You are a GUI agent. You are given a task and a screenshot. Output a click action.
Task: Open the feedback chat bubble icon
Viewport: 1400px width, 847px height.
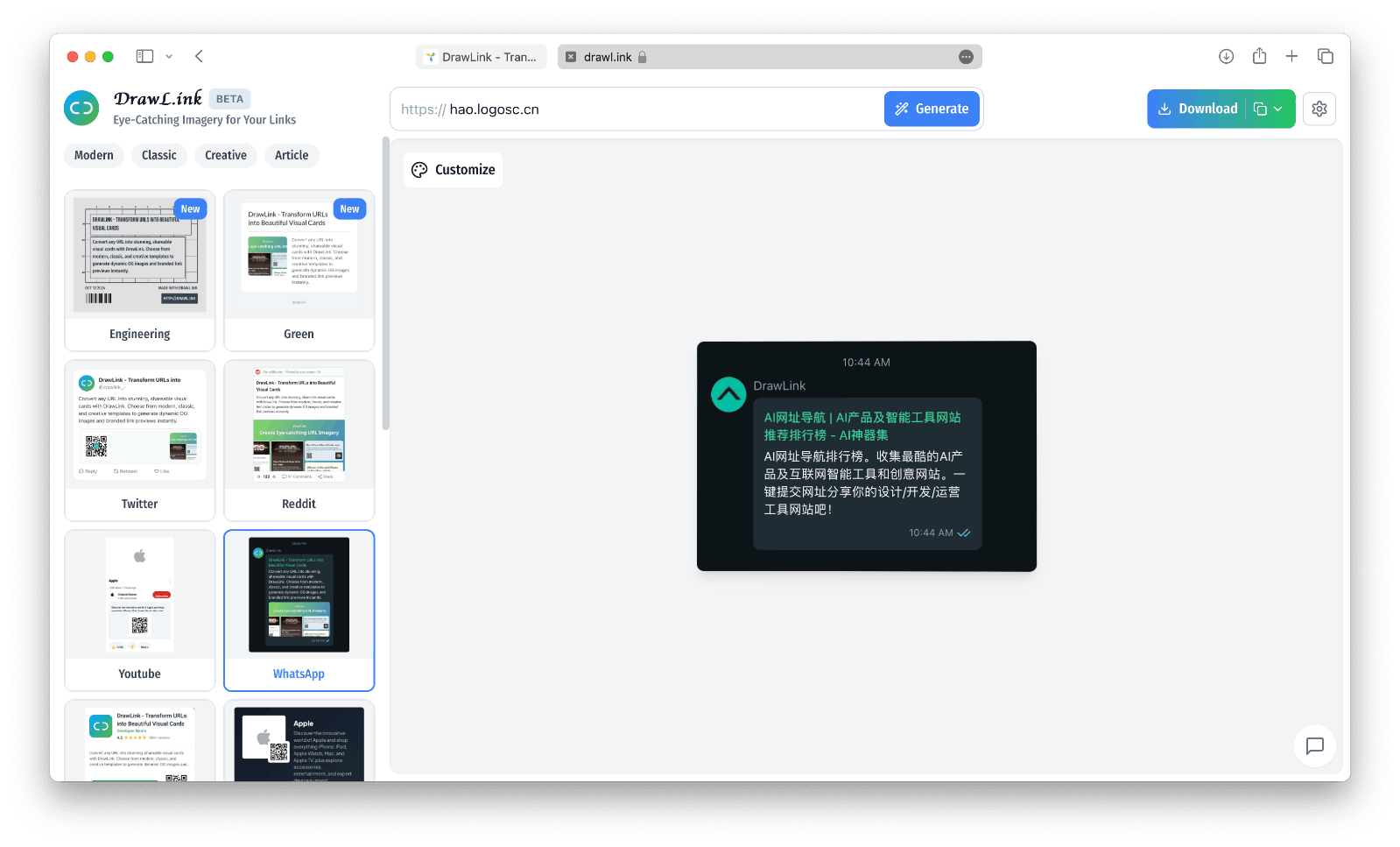pyautogui.click(x=1314, y=745)
